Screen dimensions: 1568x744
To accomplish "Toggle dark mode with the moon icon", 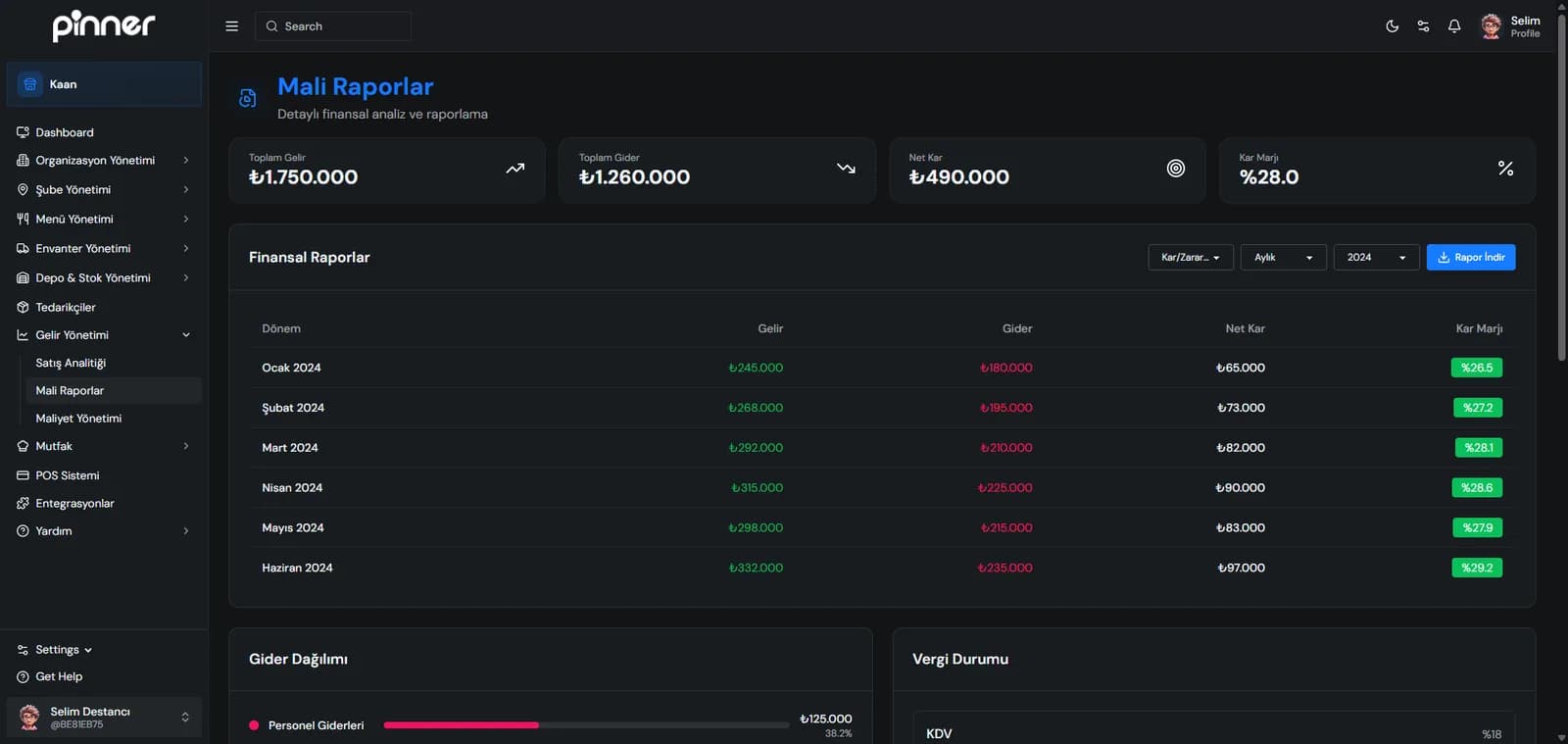I will tap(1392, 26).
